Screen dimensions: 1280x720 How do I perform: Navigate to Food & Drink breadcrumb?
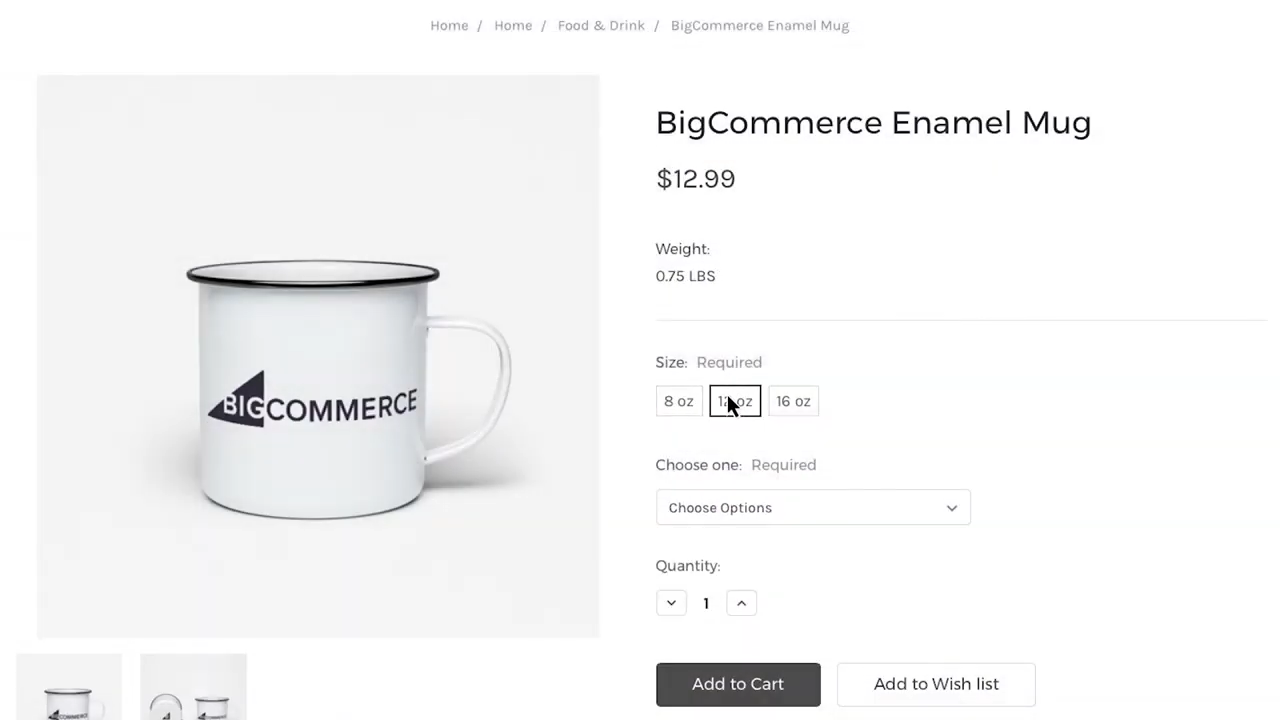tap(601, 26)
